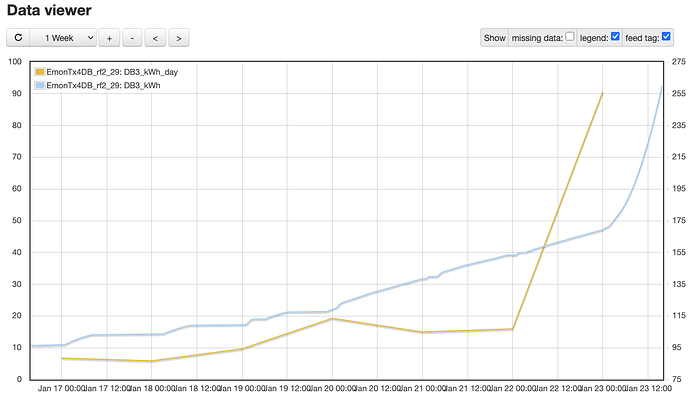Image resolution: width=690 pixels, height=400 pixels.
Task: Click the blue DB3_kWh legend swatch
Action: pyautogui.click(x=39, y=86)
